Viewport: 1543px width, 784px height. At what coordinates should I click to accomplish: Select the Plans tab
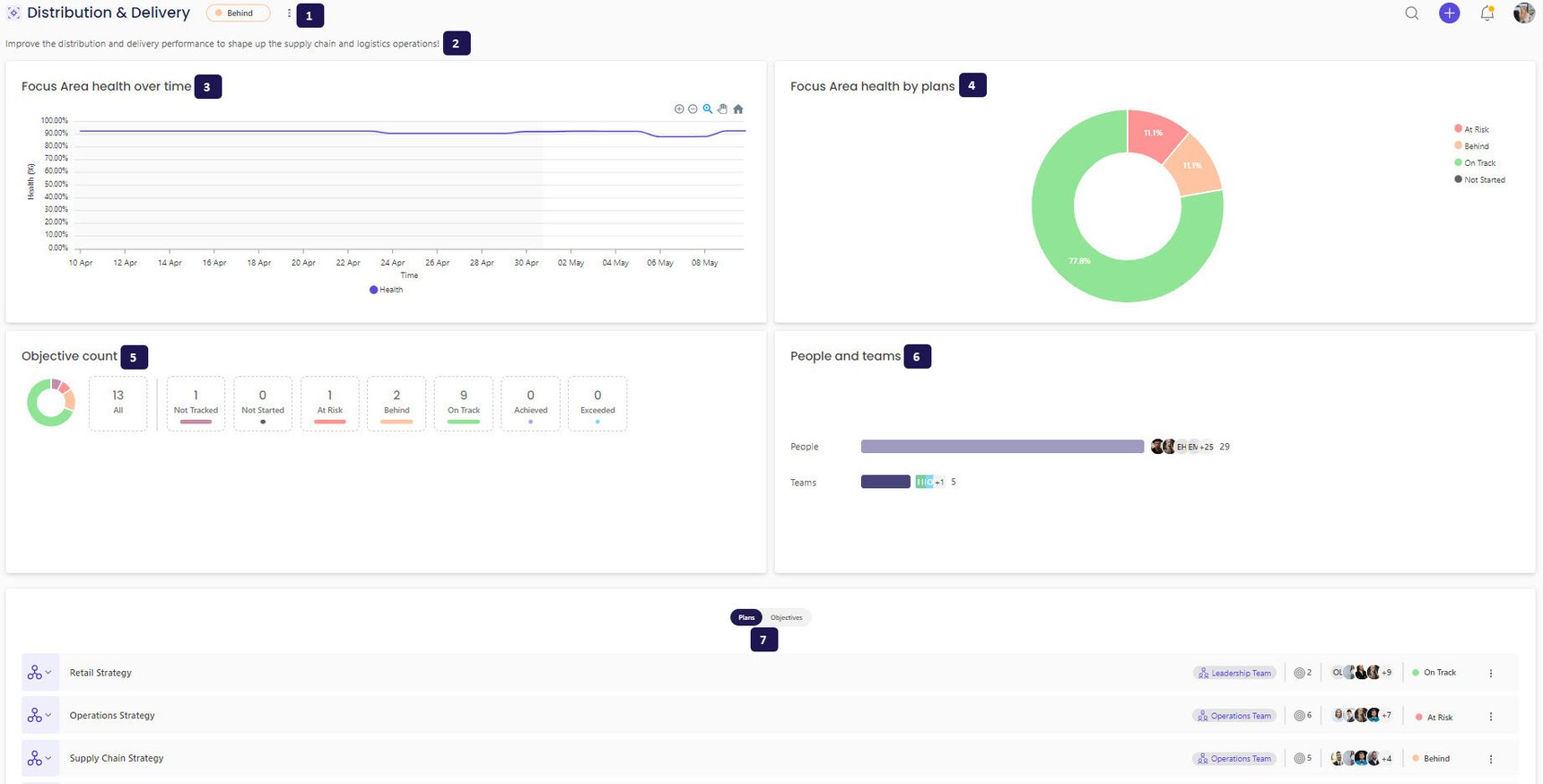746,617
